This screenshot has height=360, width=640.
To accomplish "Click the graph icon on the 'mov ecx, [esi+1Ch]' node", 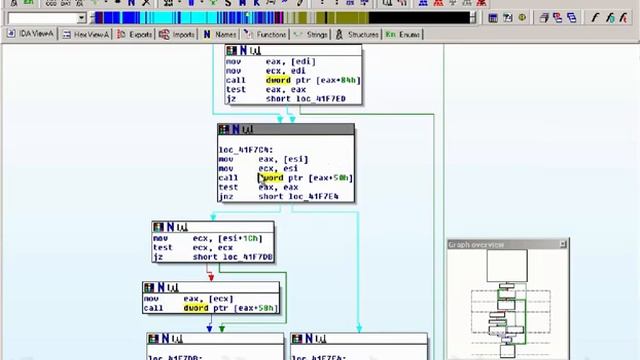I will [x=182, y=227].
